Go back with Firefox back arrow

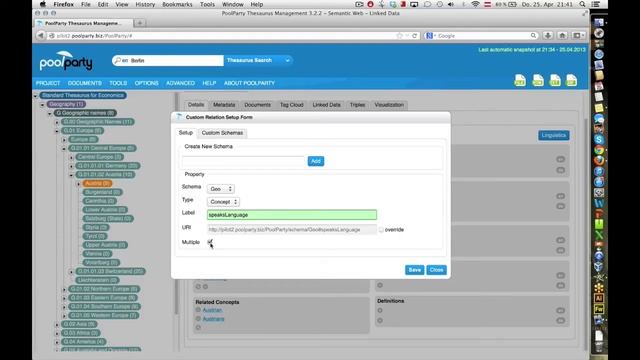click(40, 36)
